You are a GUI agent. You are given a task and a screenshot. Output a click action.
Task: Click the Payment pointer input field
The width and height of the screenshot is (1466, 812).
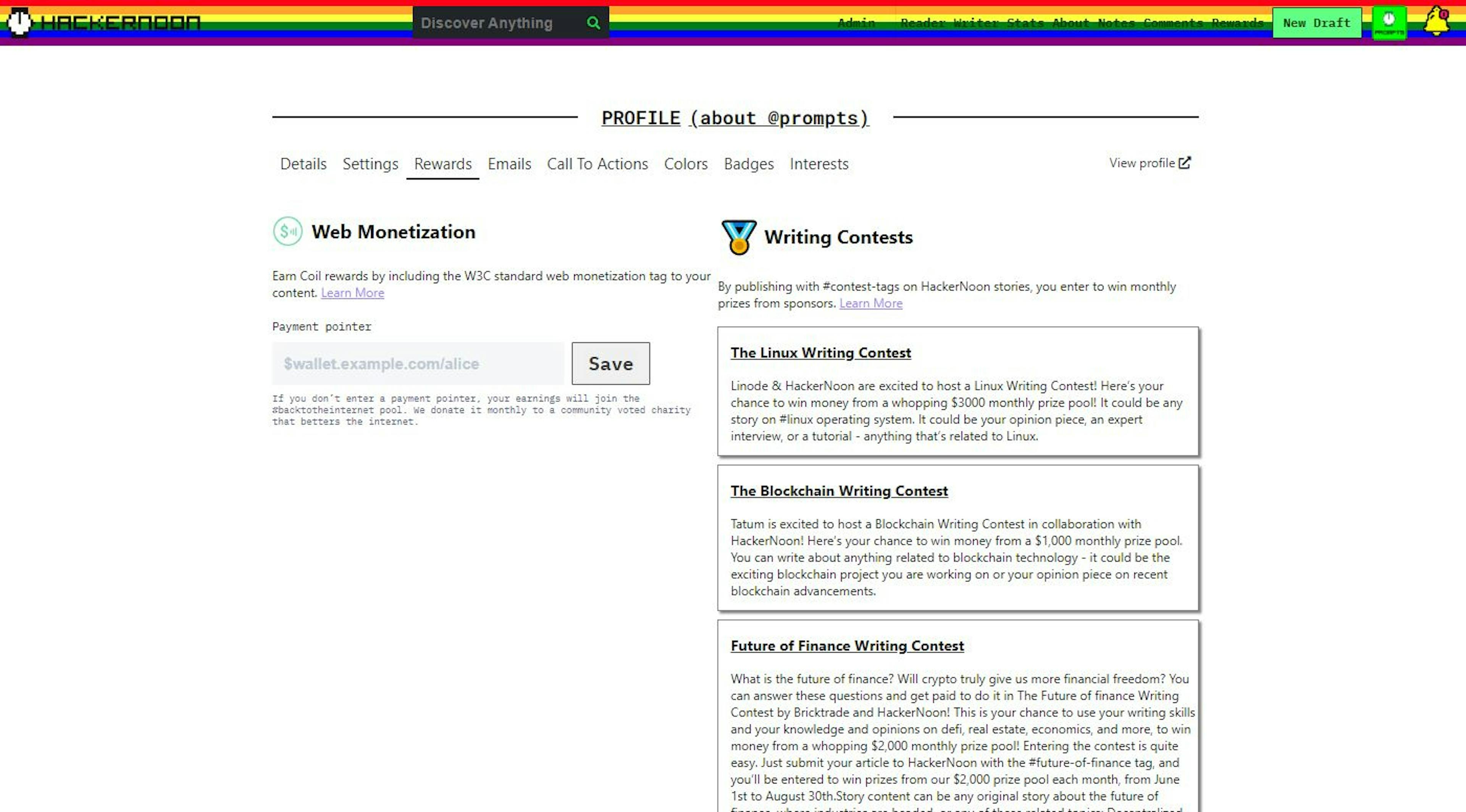[x=418, y=364]
